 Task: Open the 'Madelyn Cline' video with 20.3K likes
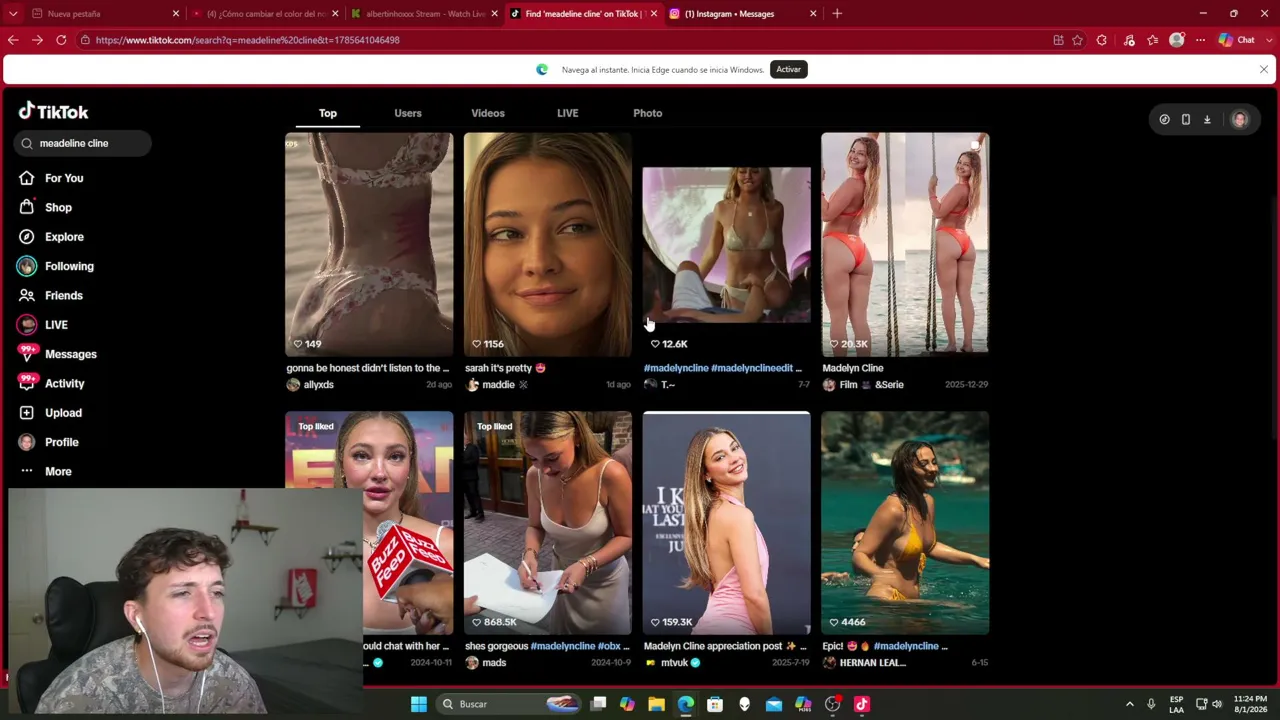pyautogui.click(x=905, y=244)
